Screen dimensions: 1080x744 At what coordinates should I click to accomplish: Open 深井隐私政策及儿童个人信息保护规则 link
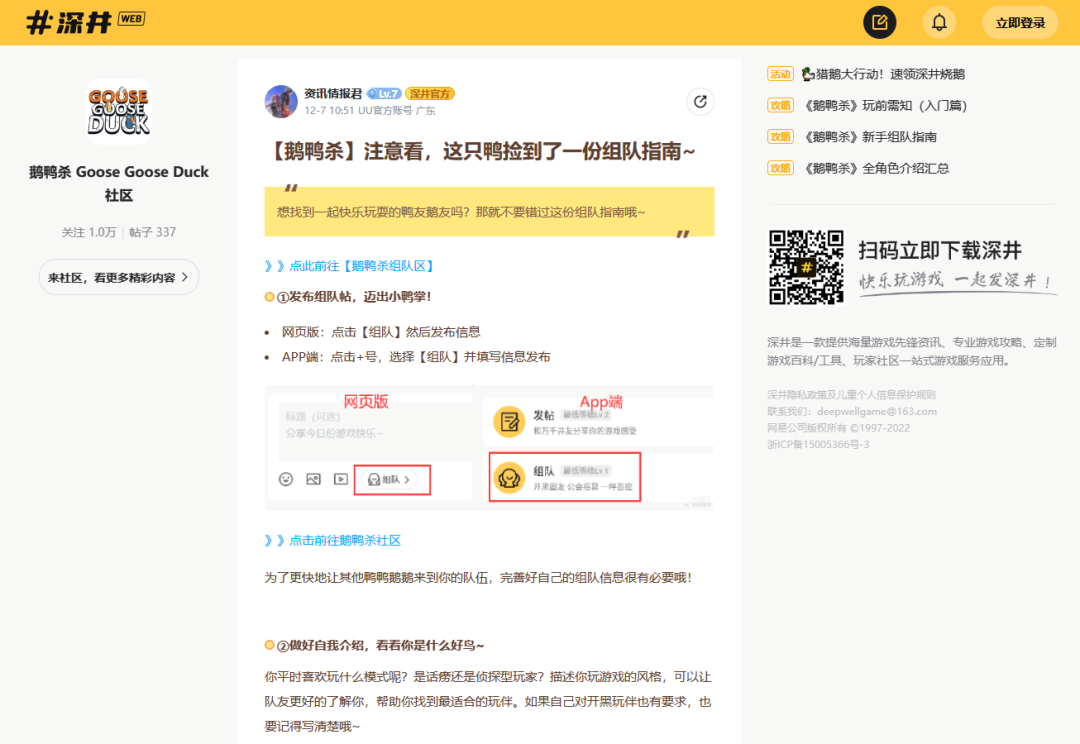[x=851, y=395]
